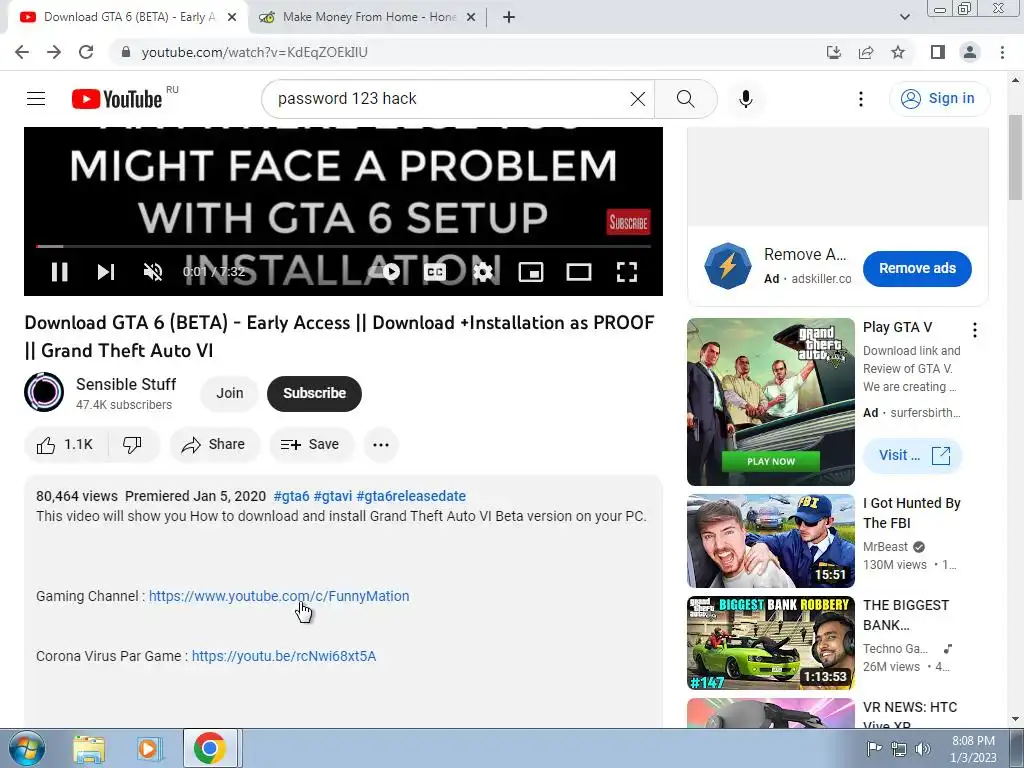Open THE BIGGEST BANK ROBBERY video thumbnail
Image resolution: width=1024 pixels, height=768 pixels.
coord(771,643)
